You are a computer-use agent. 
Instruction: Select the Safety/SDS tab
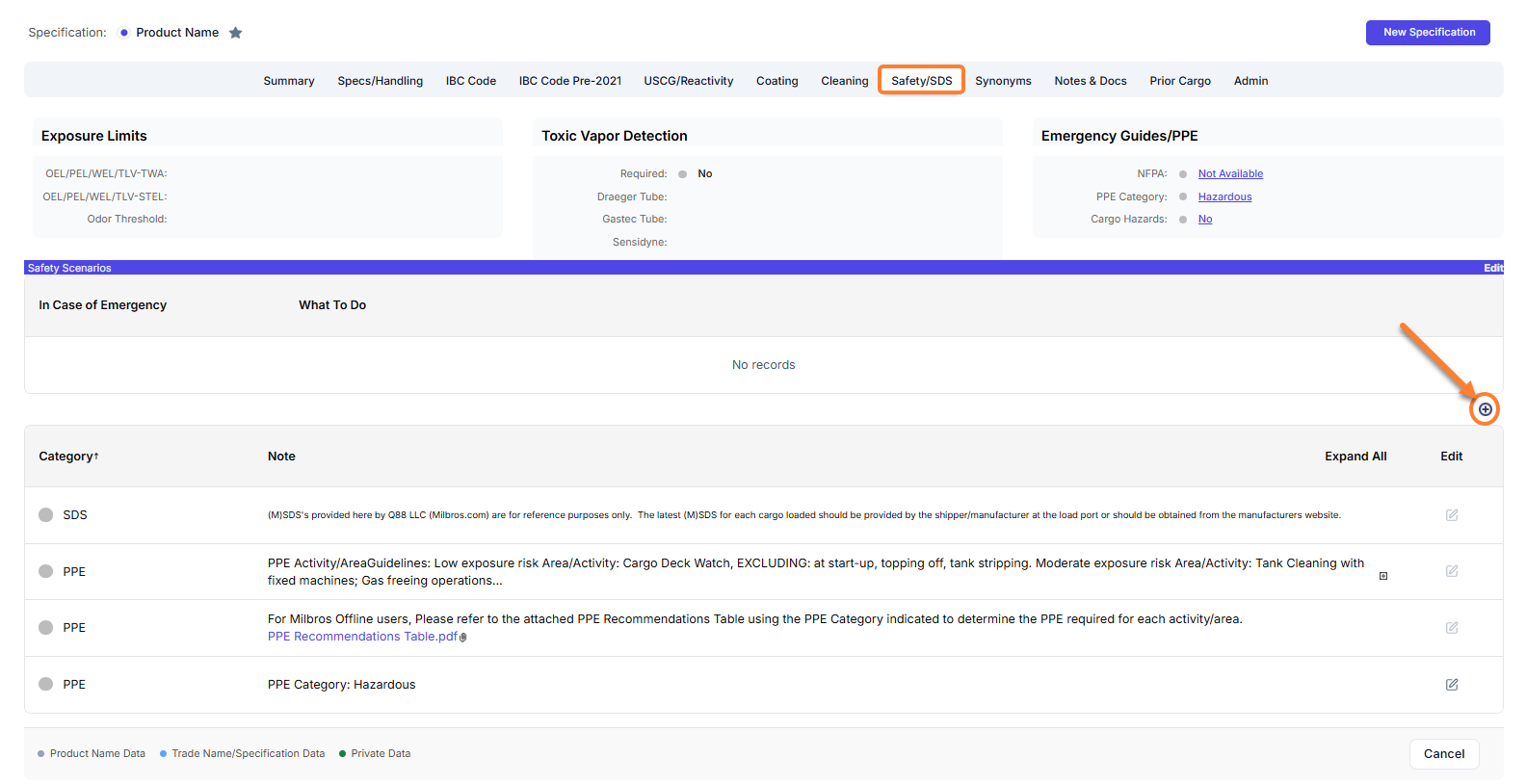click(x=921, y=81)
